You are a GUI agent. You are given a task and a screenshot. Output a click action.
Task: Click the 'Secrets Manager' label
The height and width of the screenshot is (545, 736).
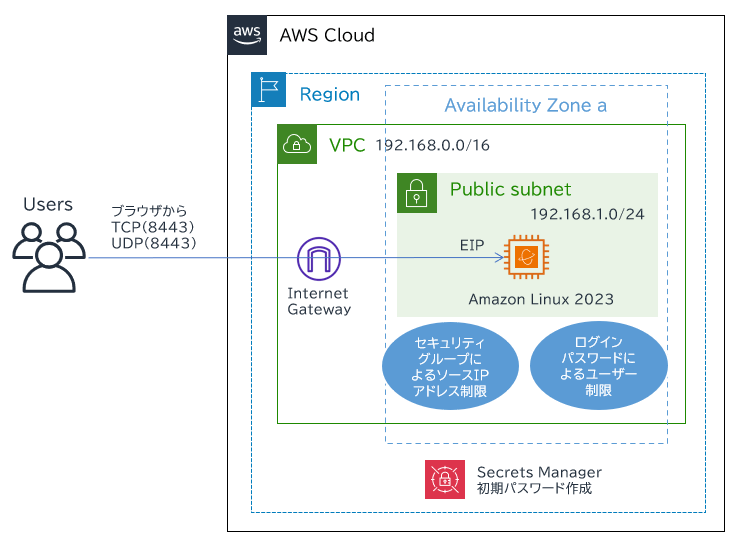pyautogui.click(x=539, y=472)
